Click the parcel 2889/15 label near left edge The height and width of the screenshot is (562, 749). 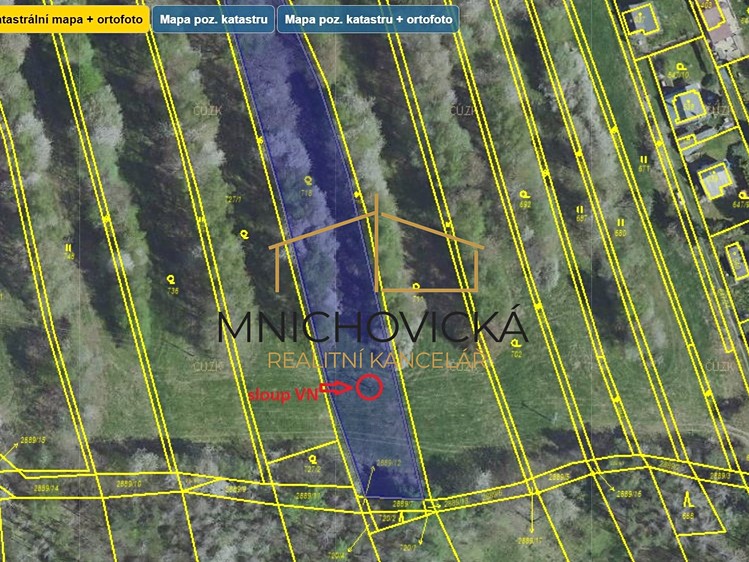click(x=33, y=440)
